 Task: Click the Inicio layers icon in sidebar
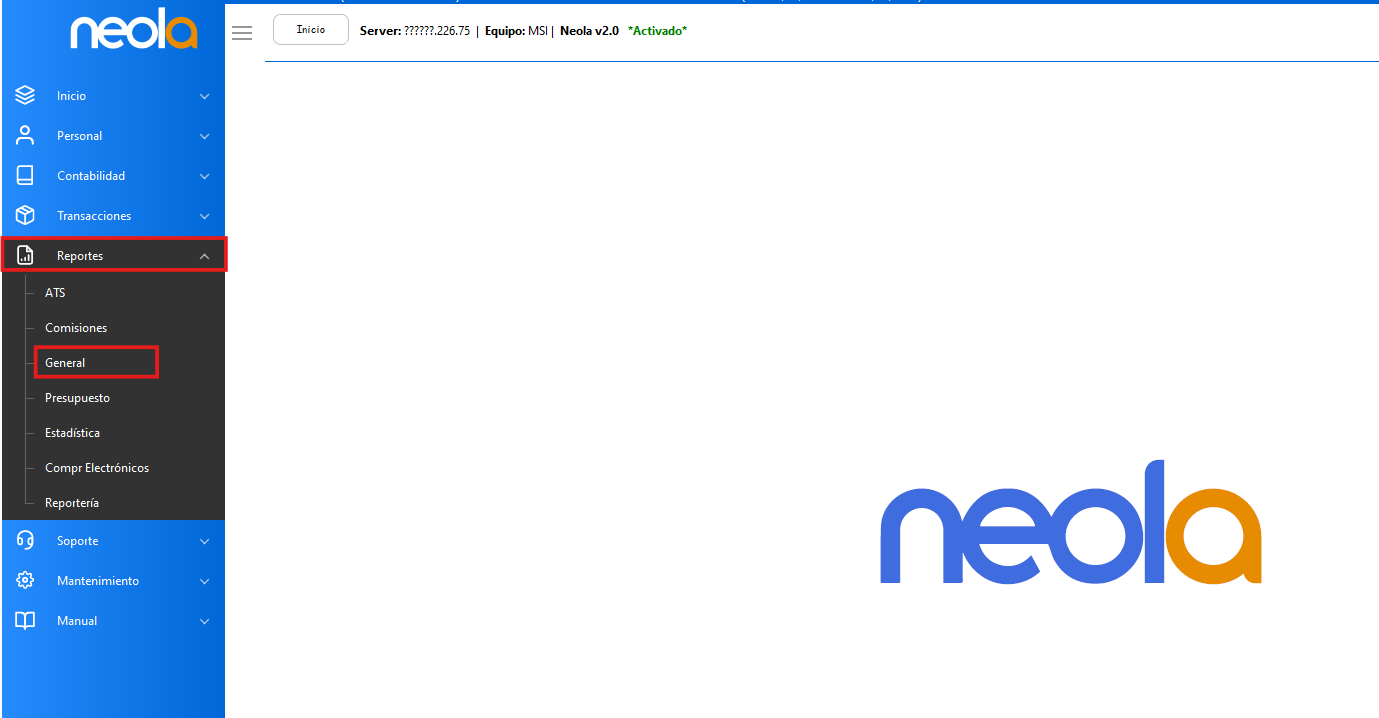tap(25, 96)
